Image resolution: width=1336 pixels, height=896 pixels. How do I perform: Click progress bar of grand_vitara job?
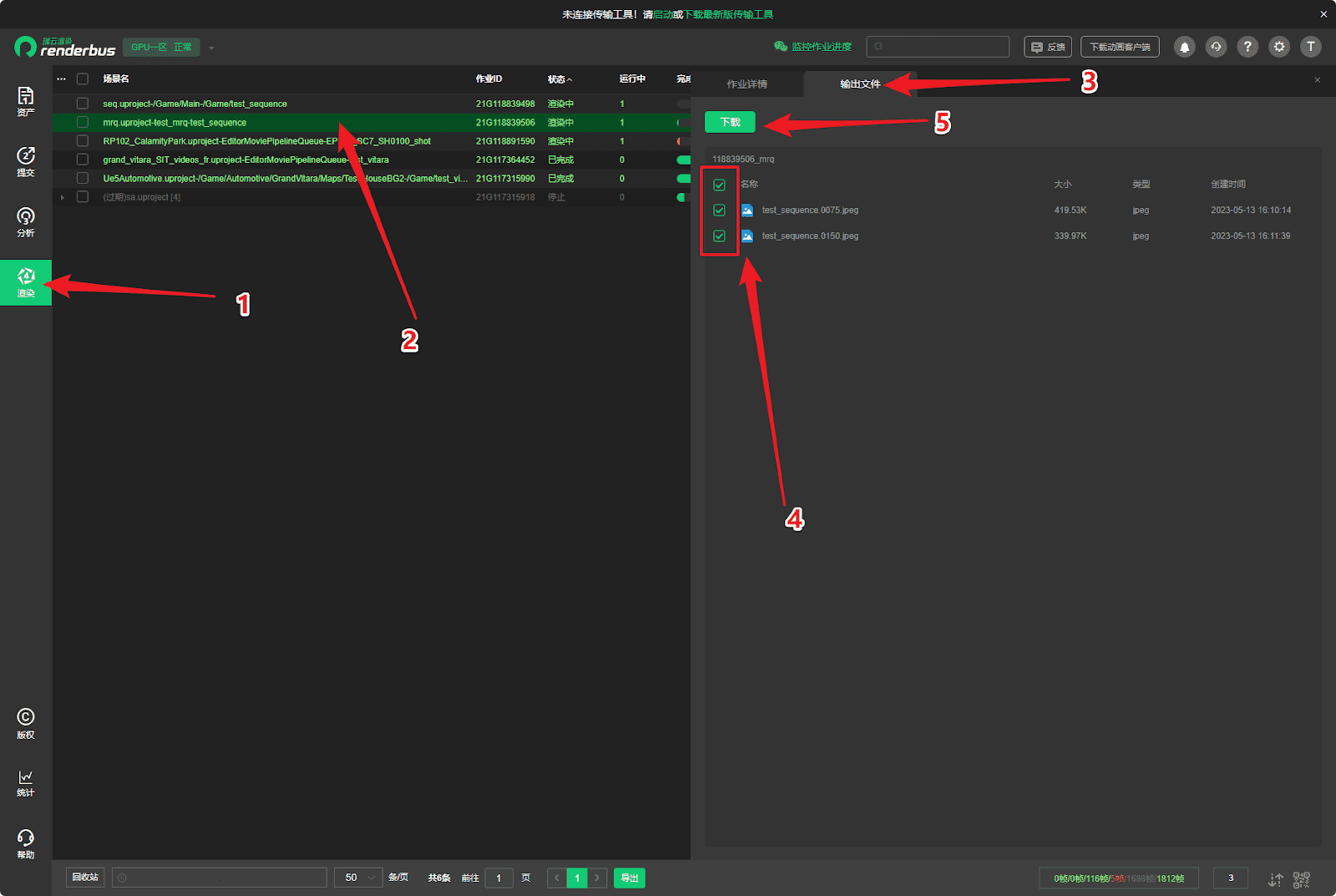[x=684, y=159]
